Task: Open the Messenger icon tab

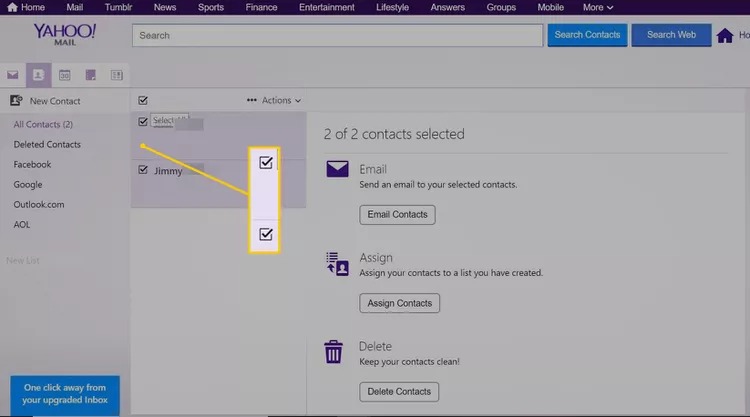Action: click(116, 75)
